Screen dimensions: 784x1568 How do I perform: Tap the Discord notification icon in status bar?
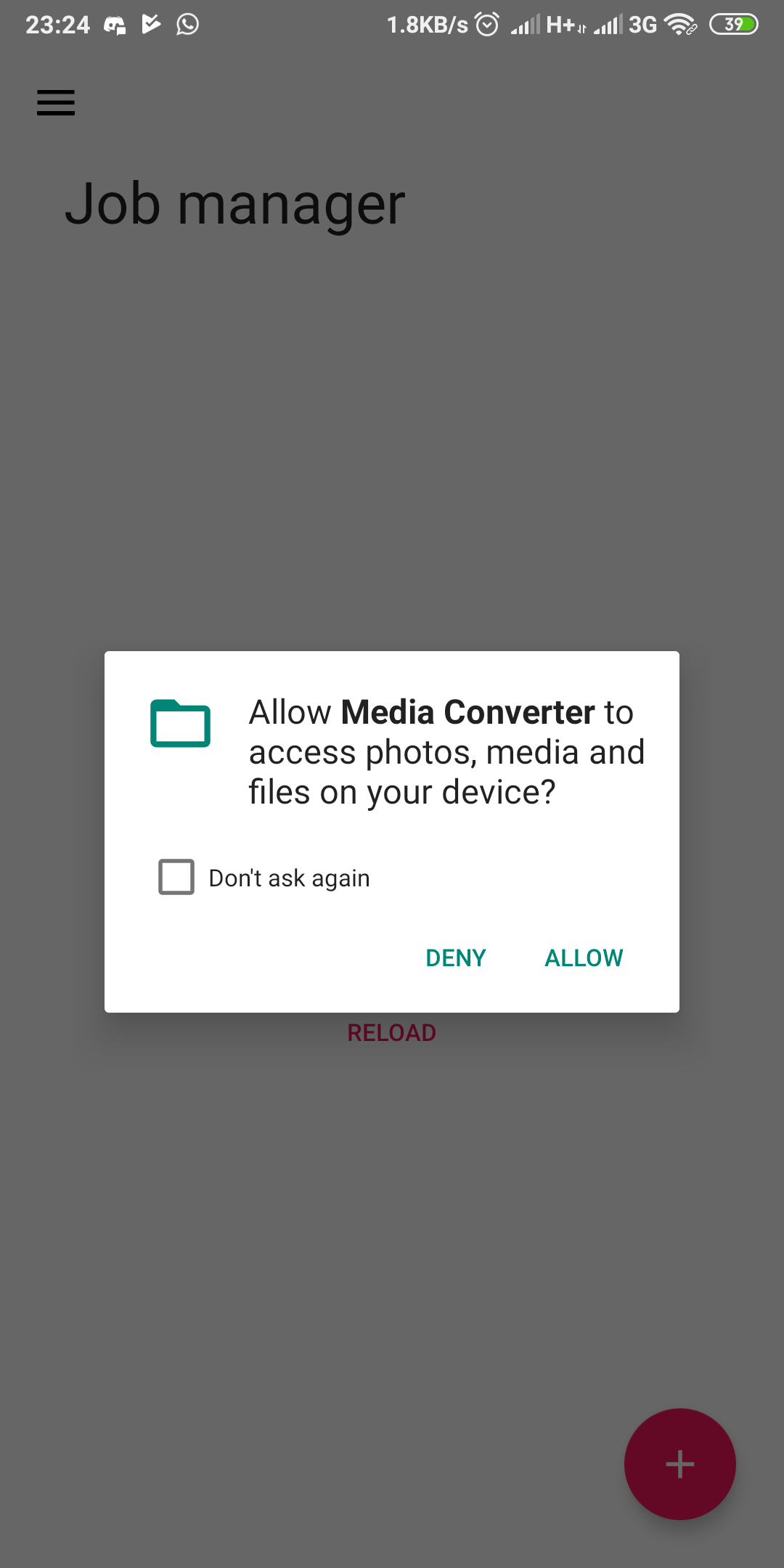115,25
